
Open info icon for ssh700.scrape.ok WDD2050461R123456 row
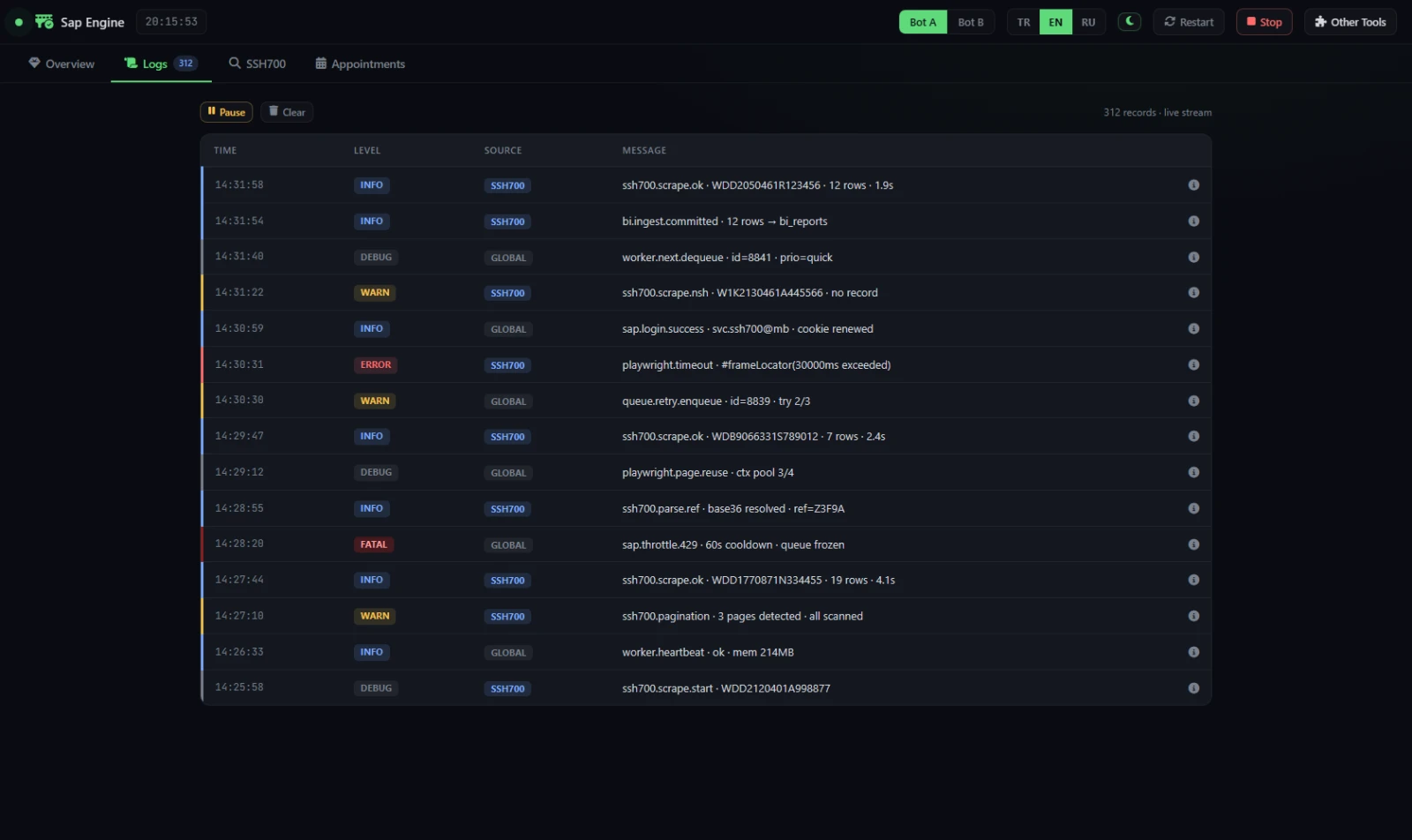tap(1193, 185)
